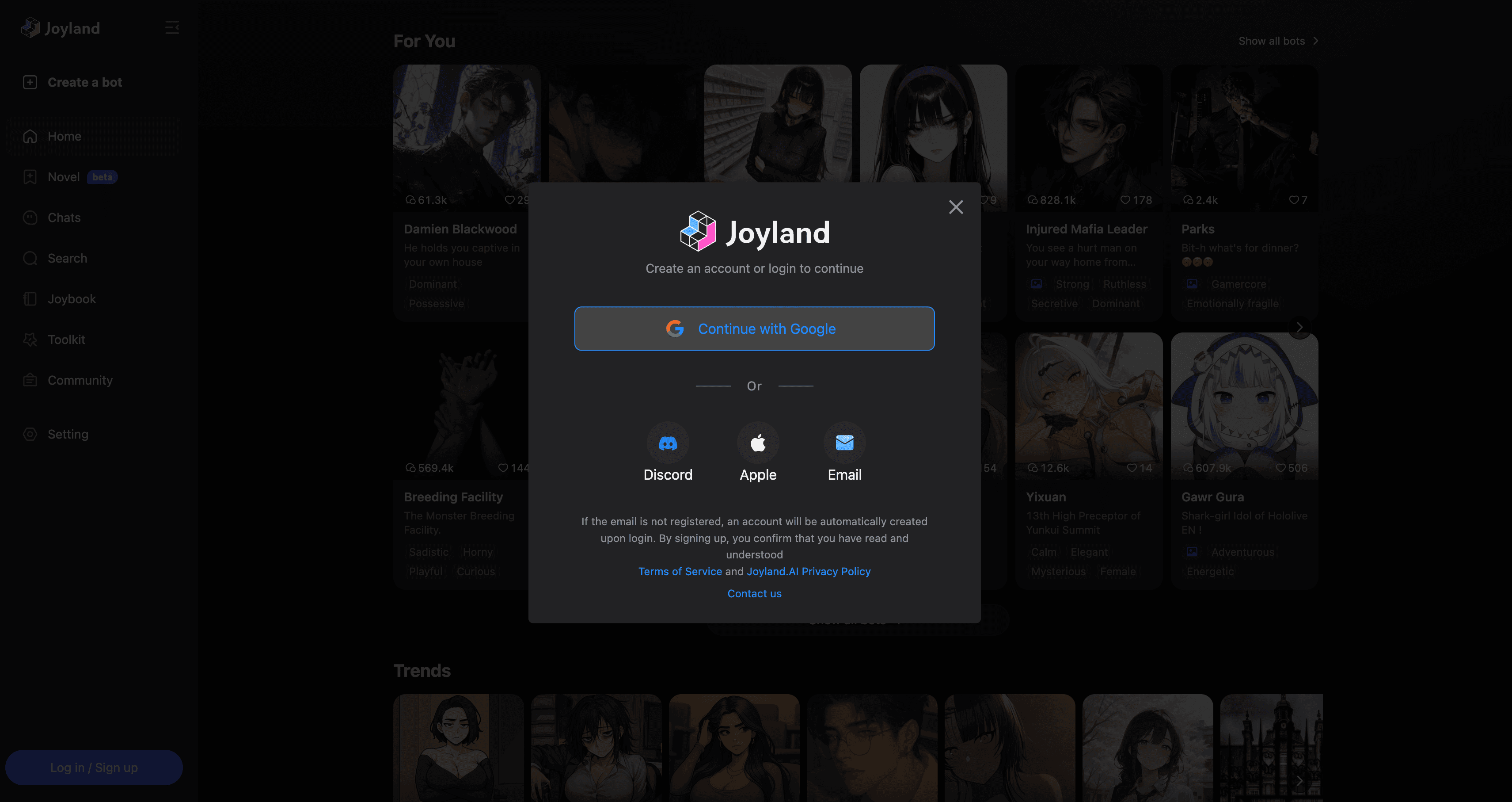The width and height of the screenshot is (1512, 802).
Task: Click the Joyland logo in sidebar
Action: [x=61, y=27]
